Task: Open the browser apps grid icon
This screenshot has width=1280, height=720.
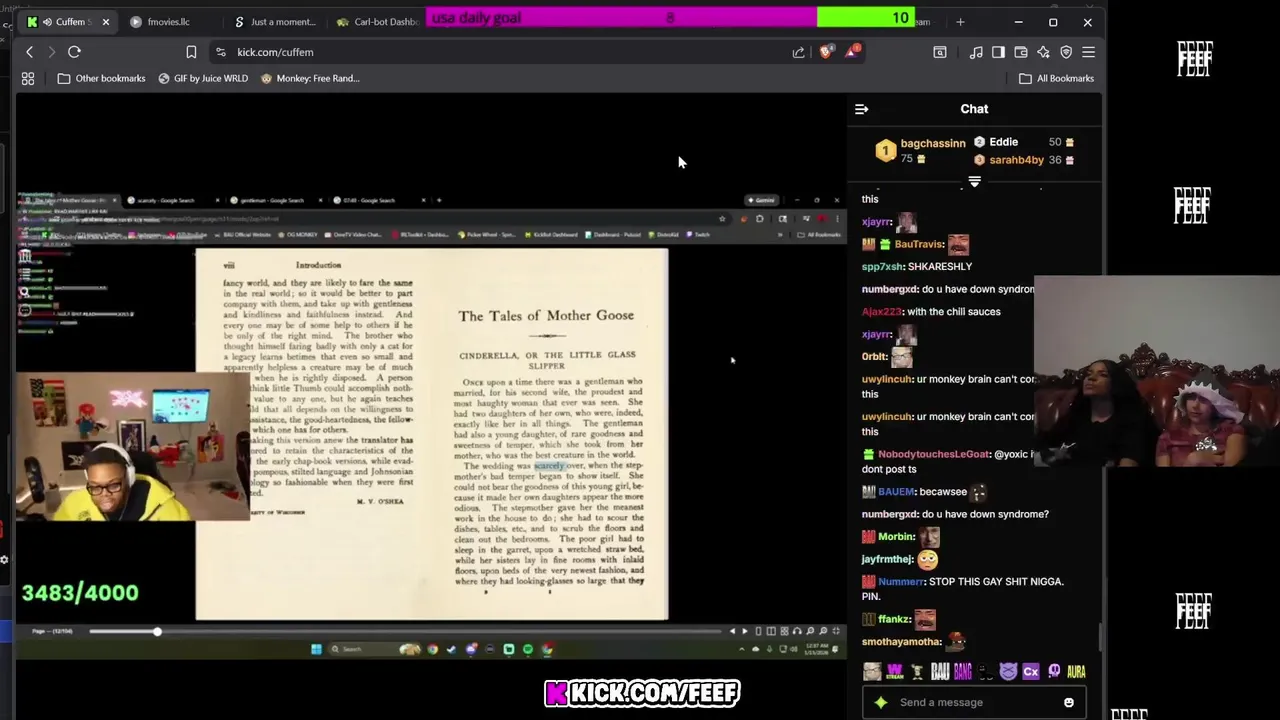Action: (28, 78)
